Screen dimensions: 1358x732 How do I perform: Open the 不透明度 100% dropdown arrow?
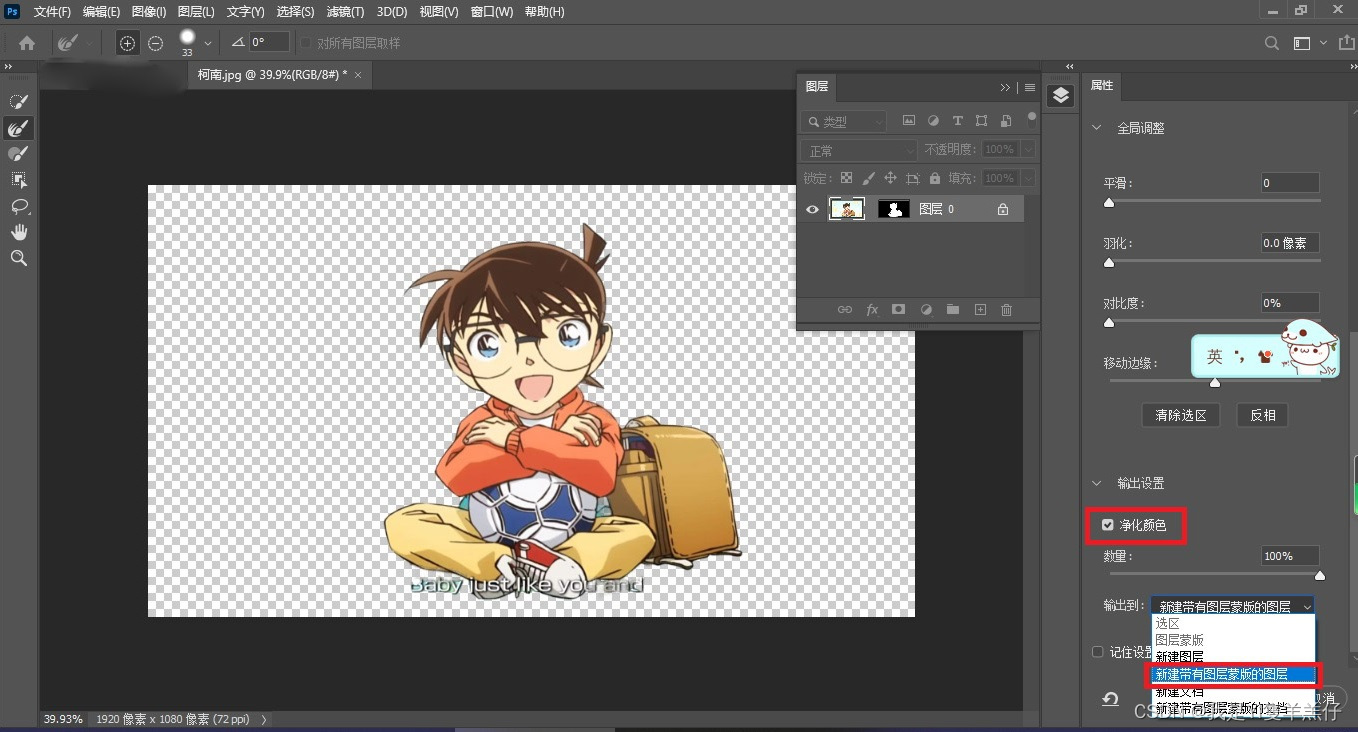[x=1027, y=149]
